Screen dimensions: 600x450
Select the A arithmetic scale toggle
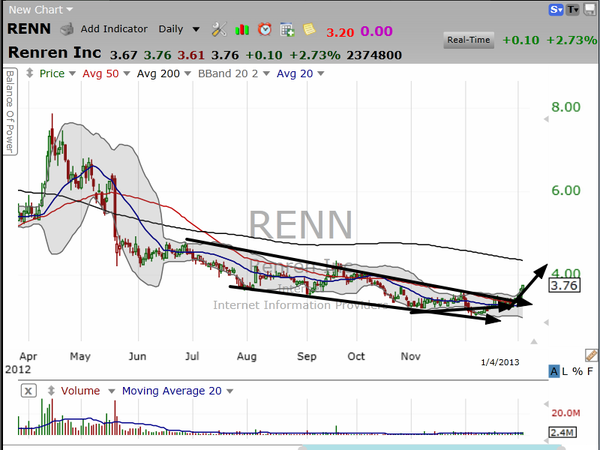[x=554, y=371]
